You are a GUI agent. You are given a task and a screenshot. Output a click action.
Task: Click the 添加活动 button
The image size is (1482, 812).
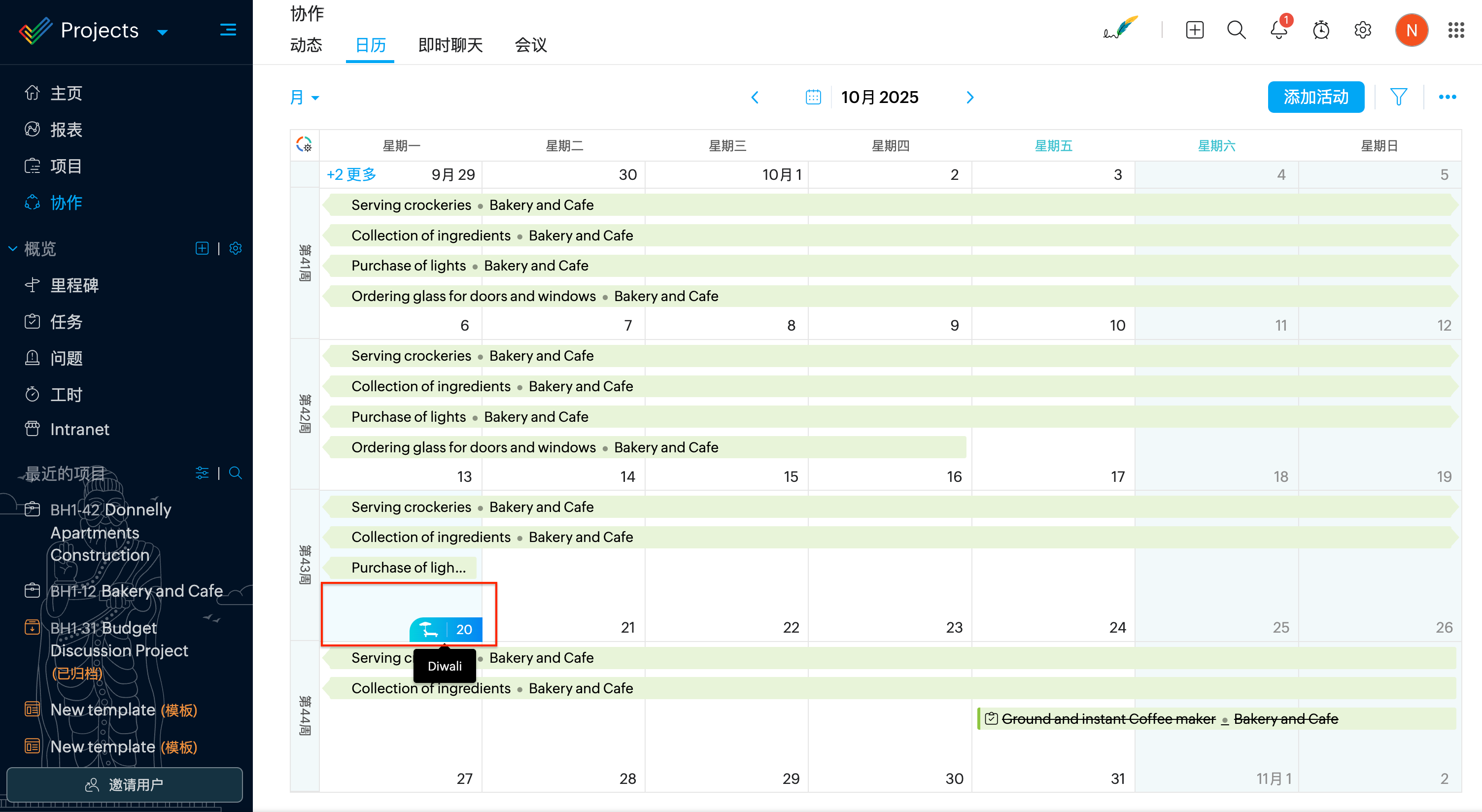tap(1315, 97)
